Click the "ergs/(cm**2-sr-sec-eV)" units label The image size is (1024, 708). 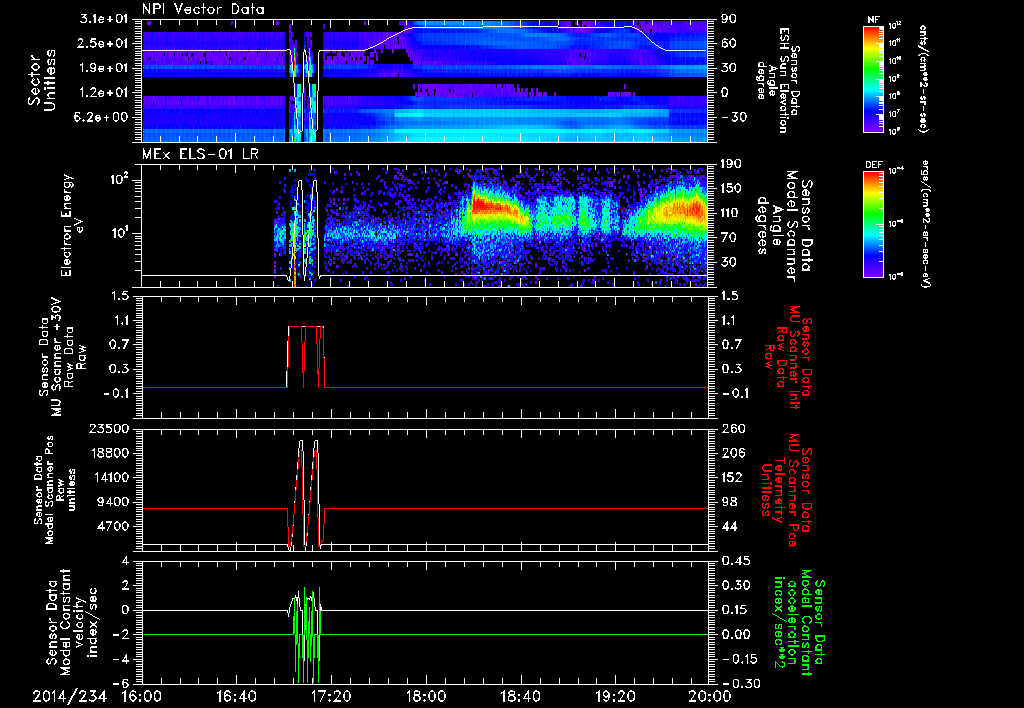926,224
